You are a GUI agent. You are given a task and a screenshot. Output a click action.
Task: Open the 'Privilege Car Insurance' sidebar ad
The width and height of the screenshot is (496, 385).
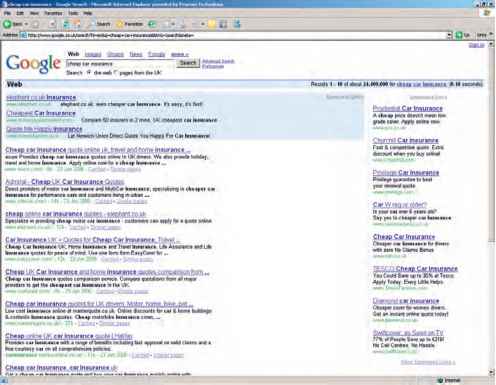406,172
